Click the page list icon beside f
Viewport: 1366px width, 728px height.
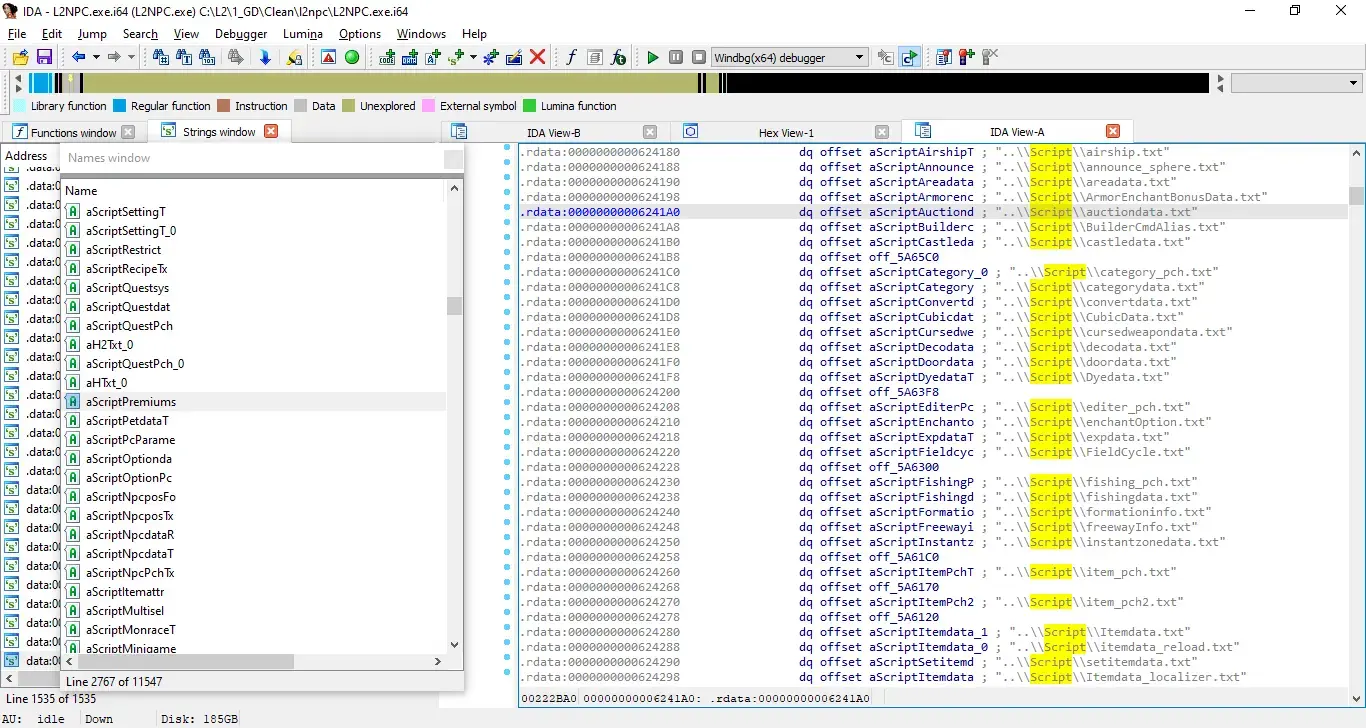click(595, 57)
